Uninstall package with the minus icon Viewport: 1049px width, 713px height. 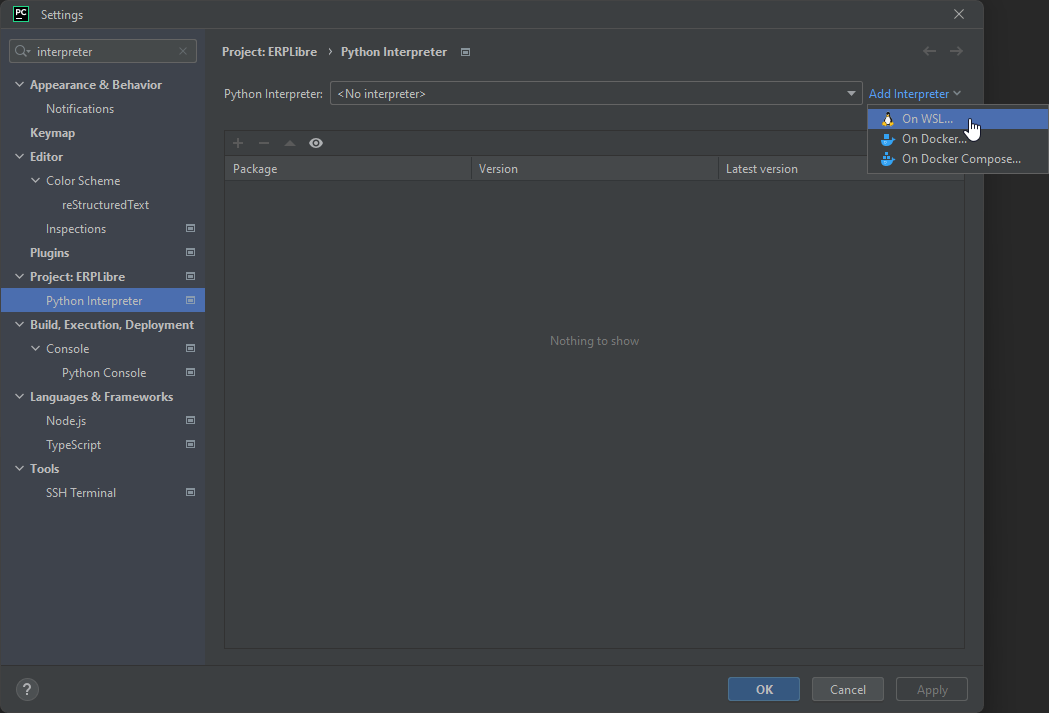[x=264, y=142]
